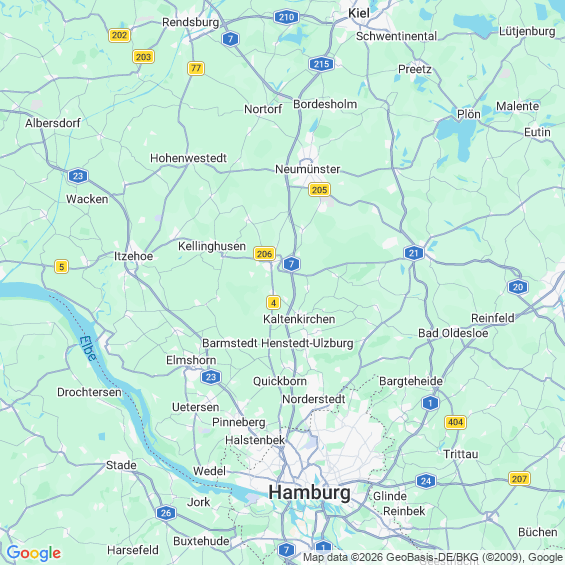
Task: Click the yellow 4 road shield near Kaltenkirchen
Action: click(x=273, y=302)
